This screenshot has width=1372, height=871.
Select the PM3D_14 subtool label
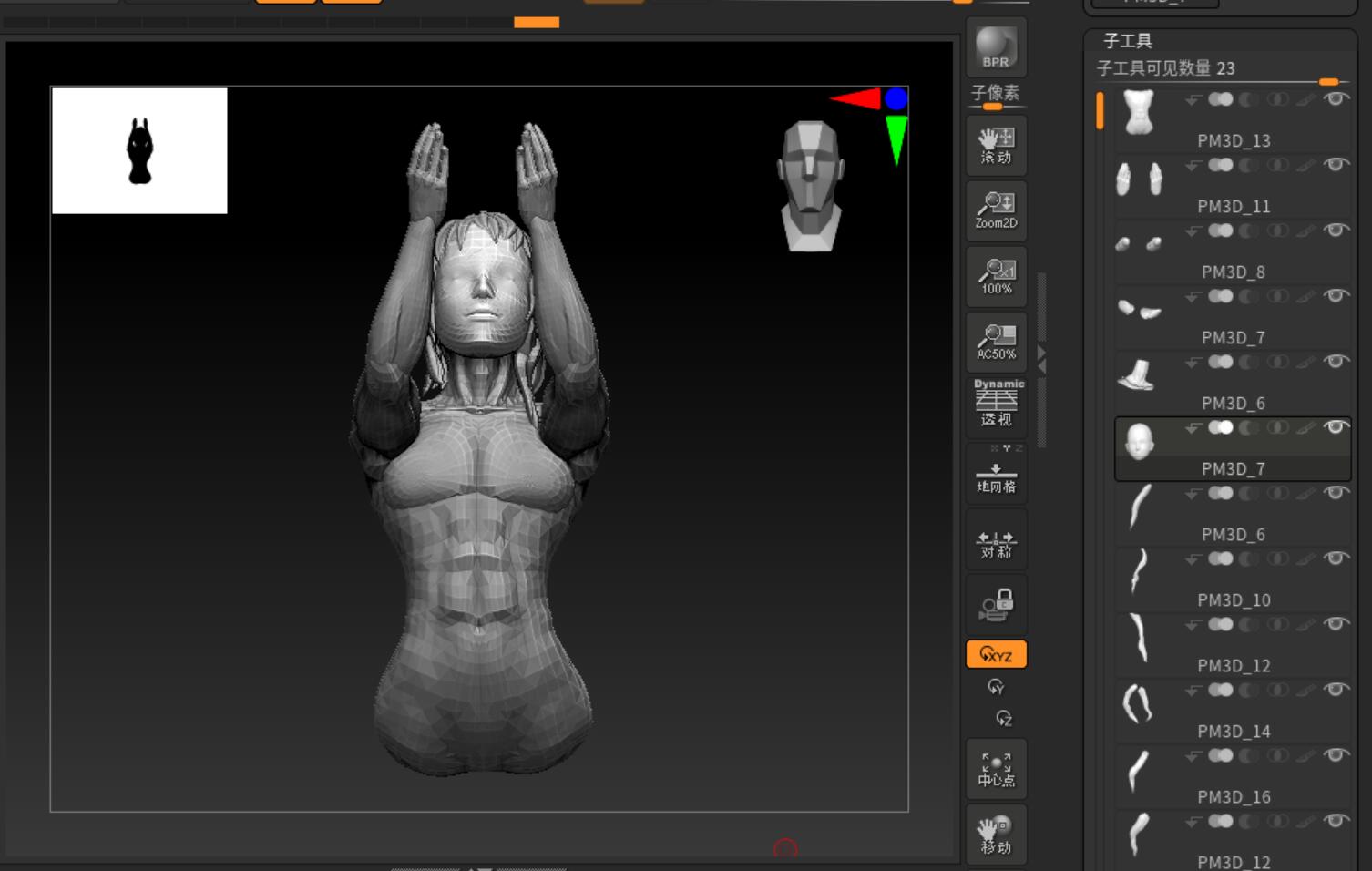[1233, 731]
